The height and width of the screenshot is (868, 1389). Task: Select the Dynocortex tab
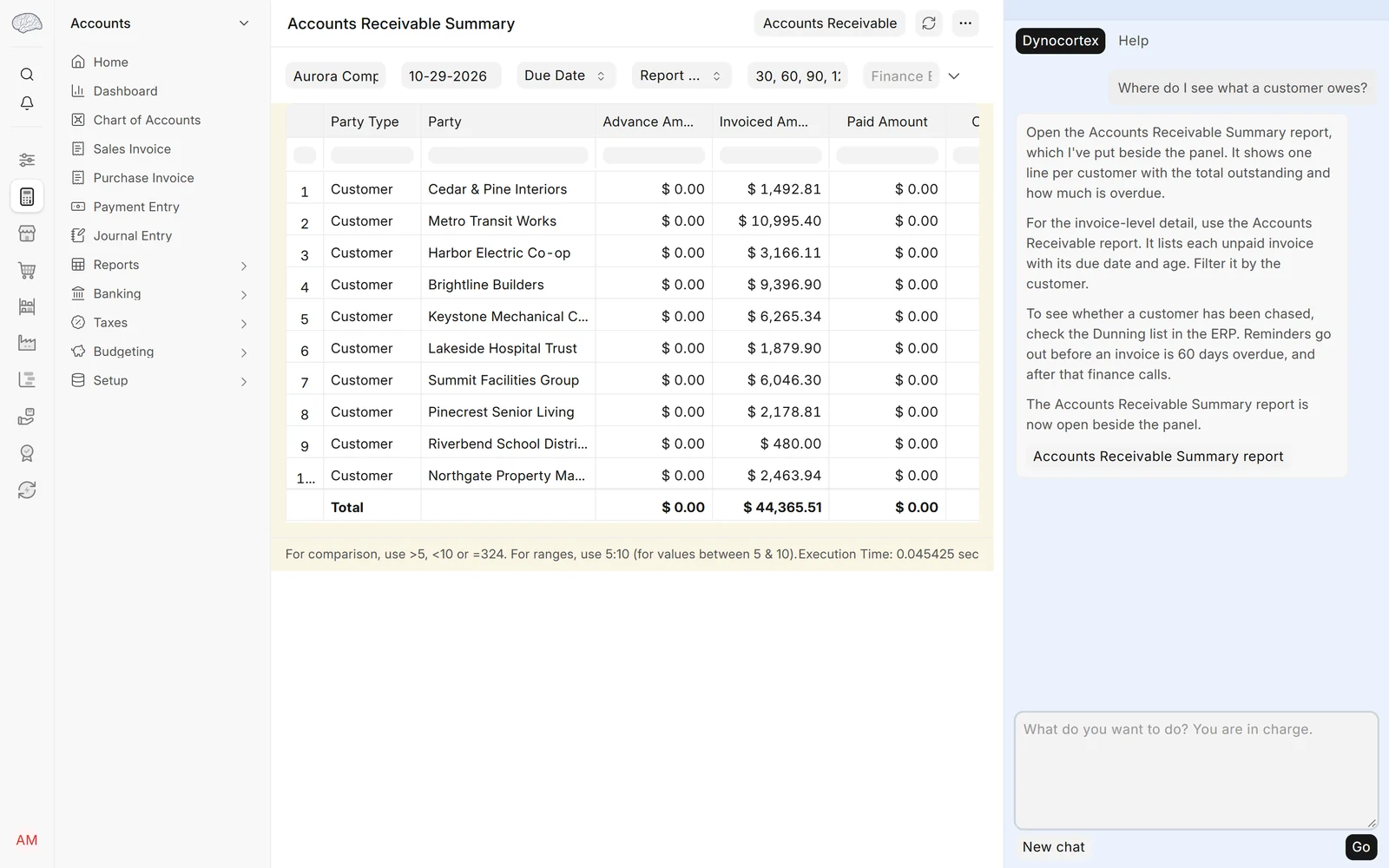point(1060,41)
